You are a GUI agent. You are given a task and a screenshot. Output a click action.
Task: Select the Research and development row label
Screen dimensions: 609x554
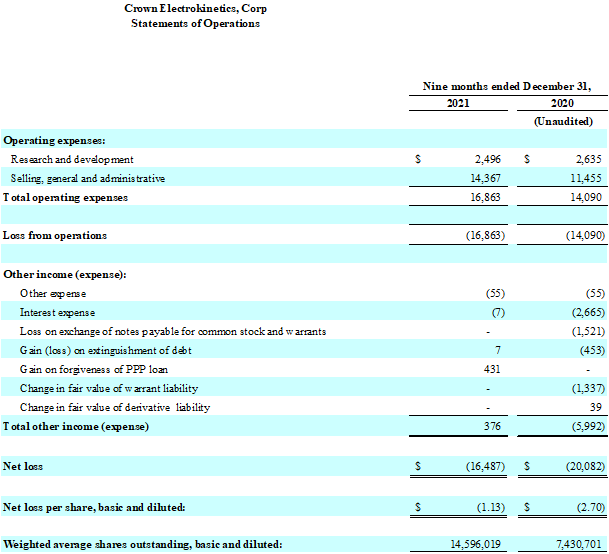(72, 159)
